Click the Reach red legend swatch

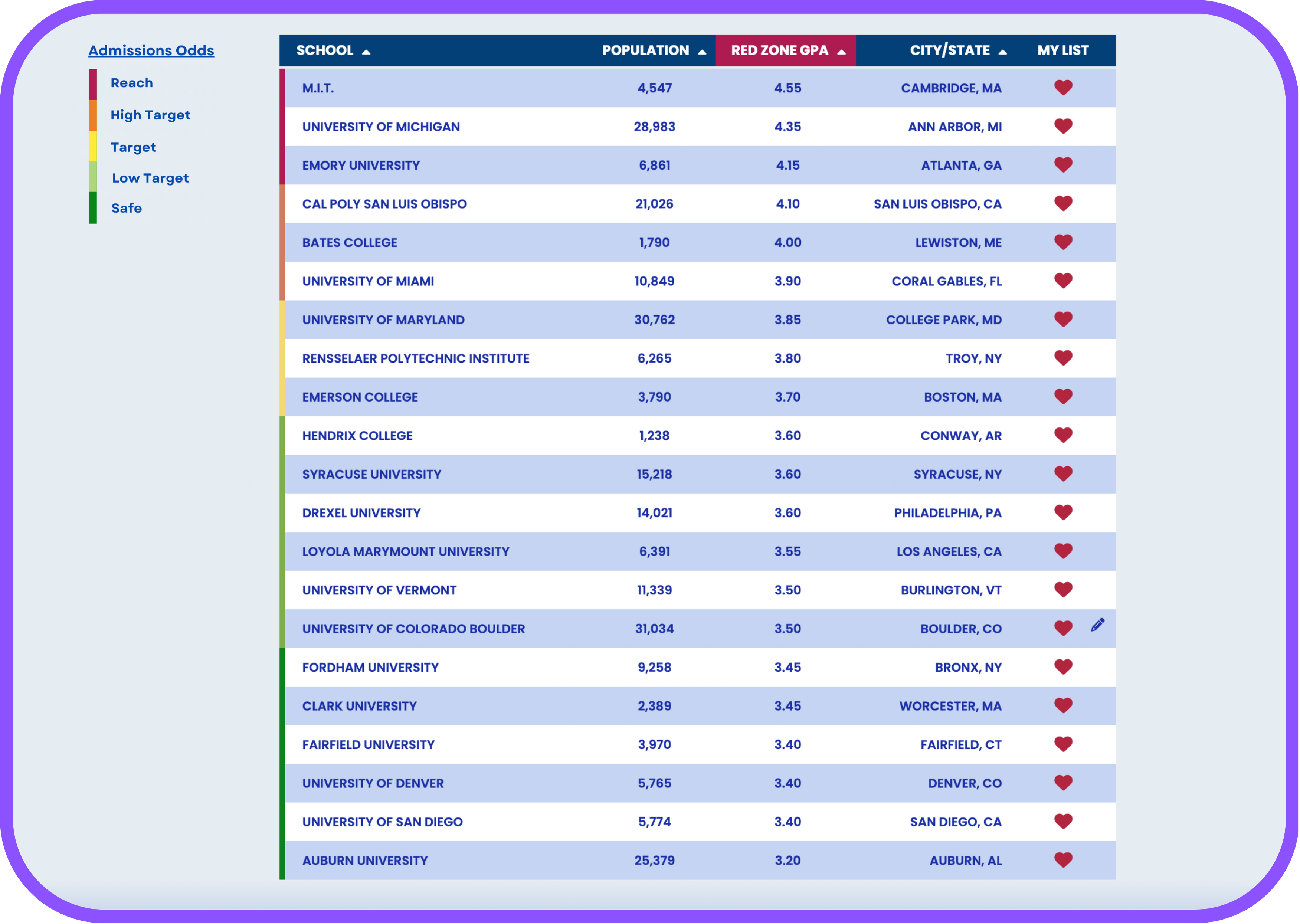(93, 84)
